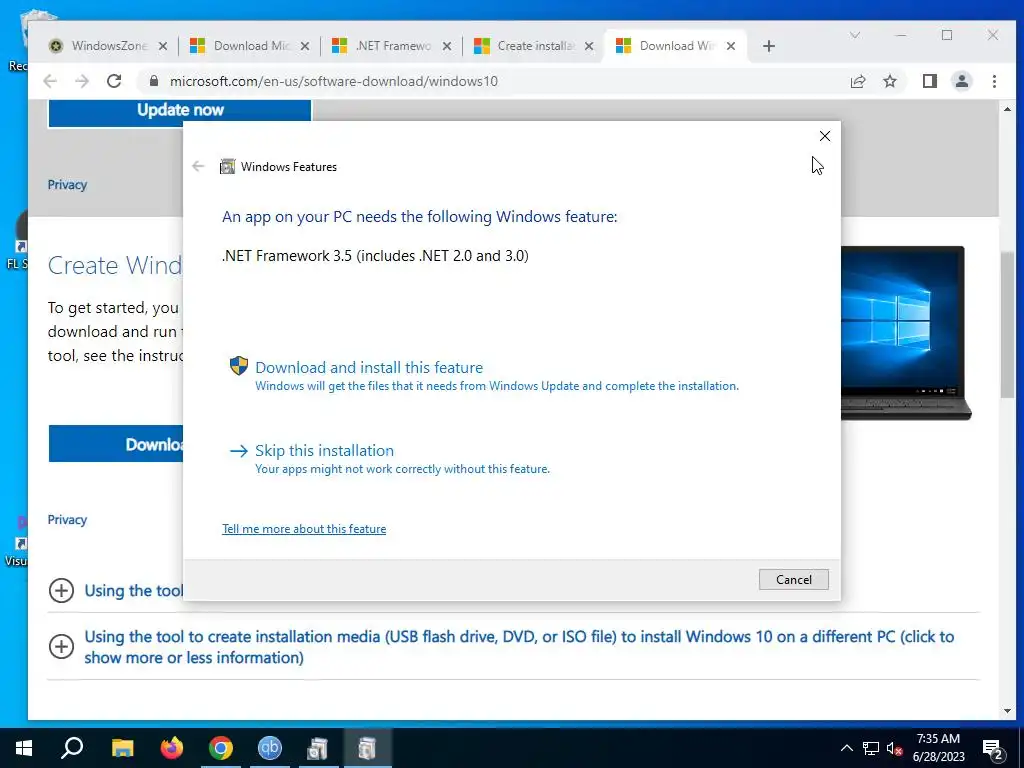The height and width of the screenshot is (768, 1024).
Task: Open Tell me more about this feature link
Action: 304,529
